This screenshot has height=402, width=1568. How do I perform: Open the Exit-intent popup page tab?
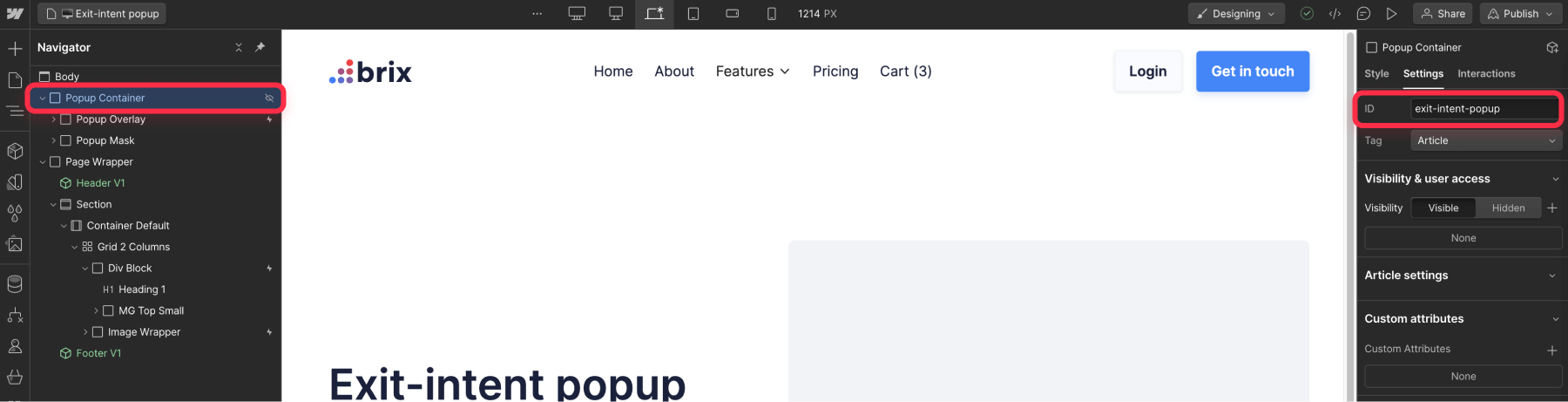tap(103, 14)
